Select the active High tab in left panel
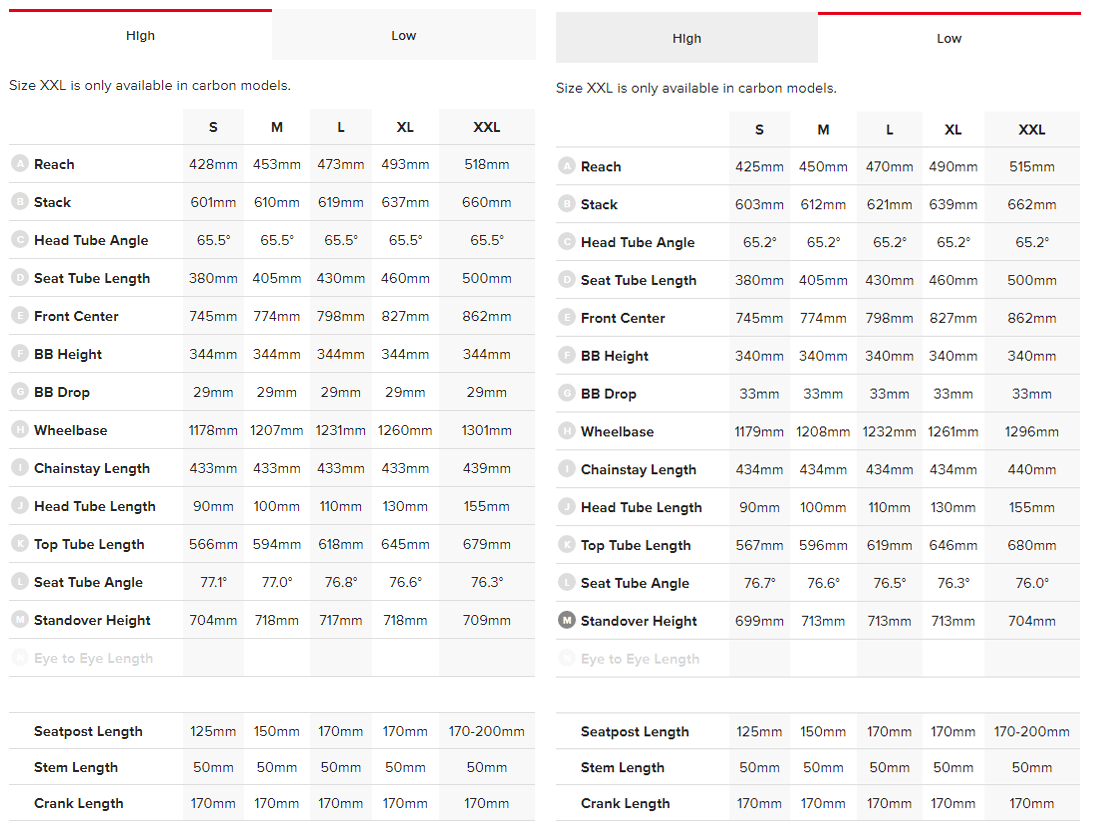Viewport: 1094px width, 829px height. [140, 36]
